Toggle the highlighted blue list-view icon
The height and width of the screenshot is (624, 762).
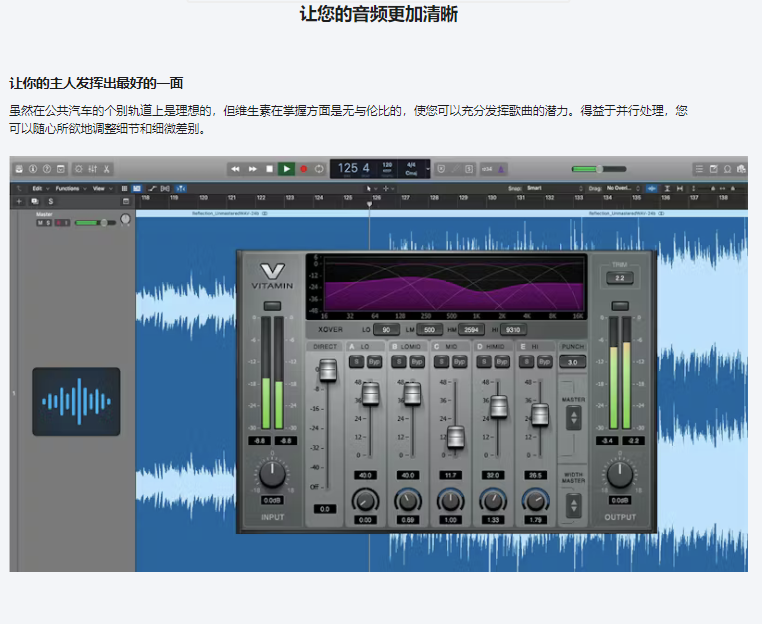(137, 189)
